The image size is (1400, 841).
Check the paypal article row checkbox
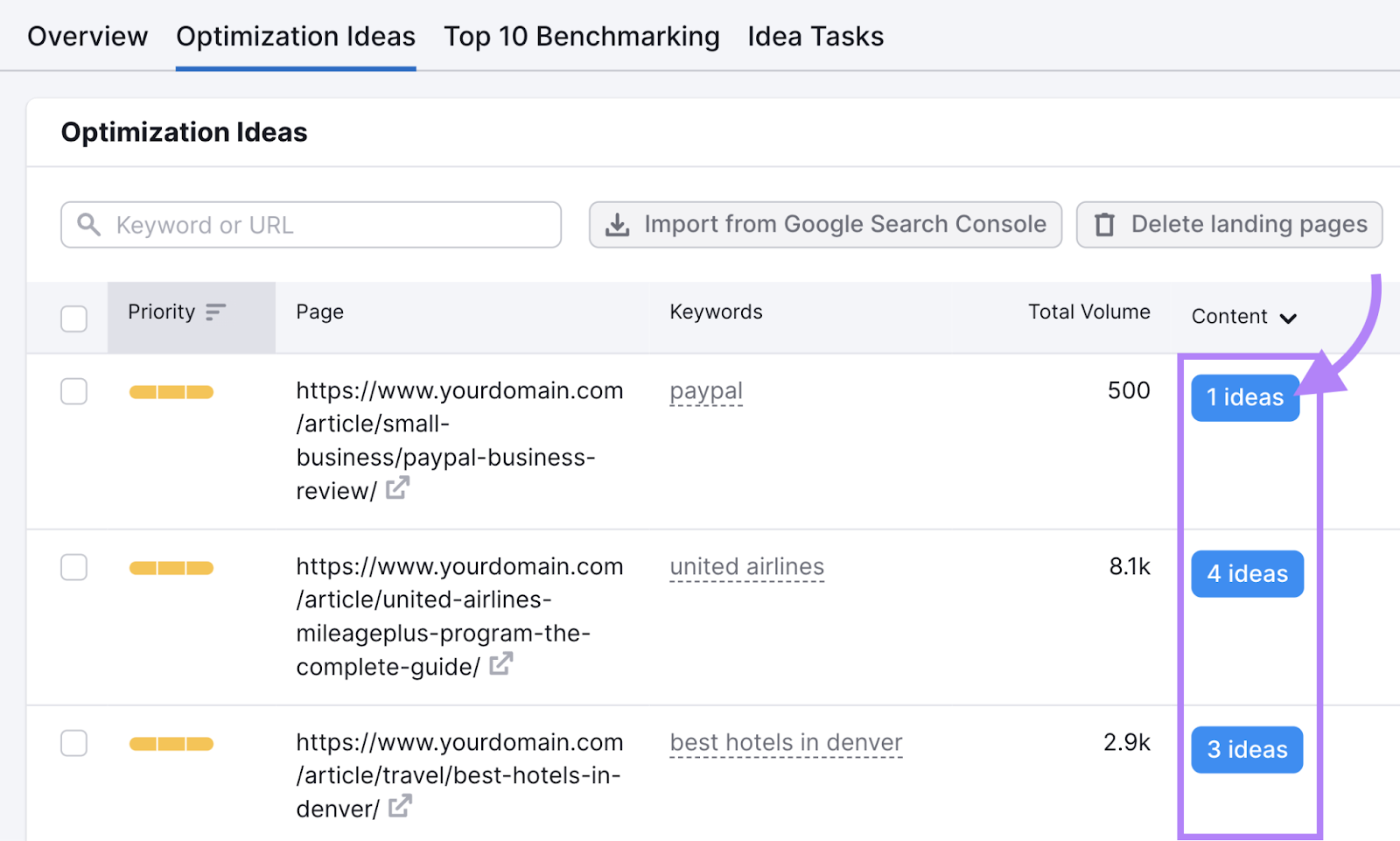73,391
